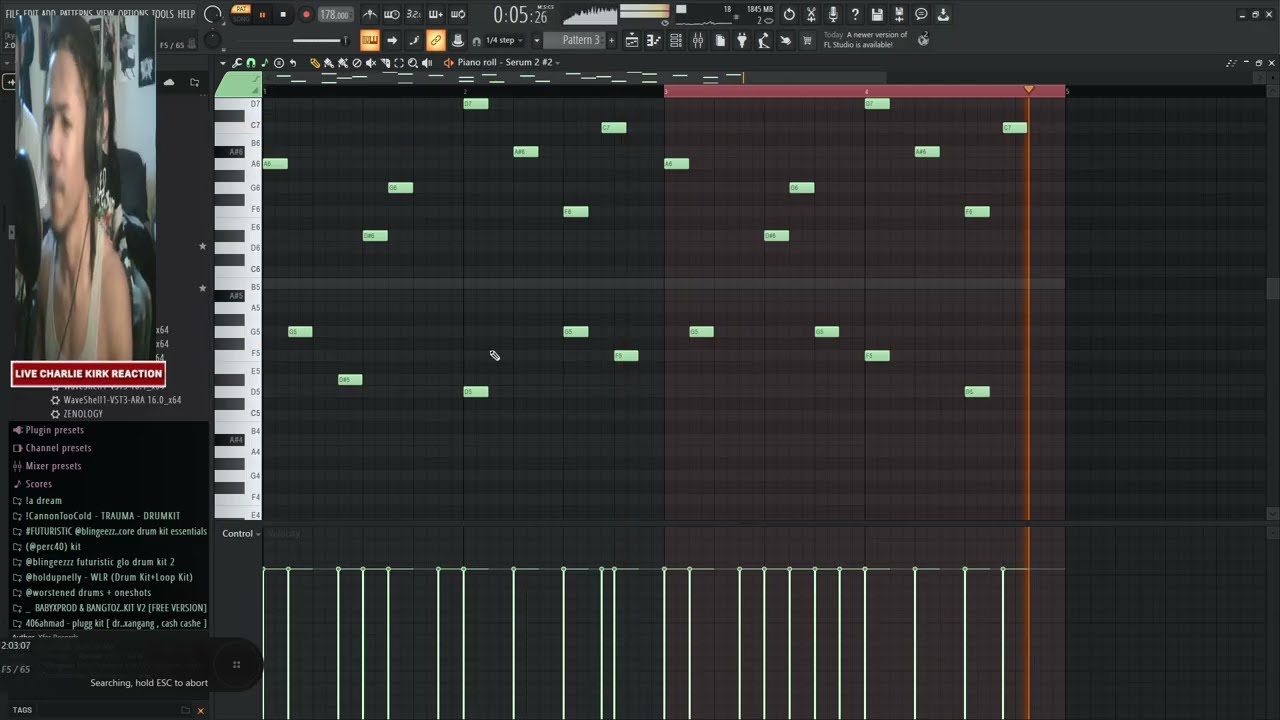
Task: Click the scissors cut icon in top bar
Action: coord(811,15)
